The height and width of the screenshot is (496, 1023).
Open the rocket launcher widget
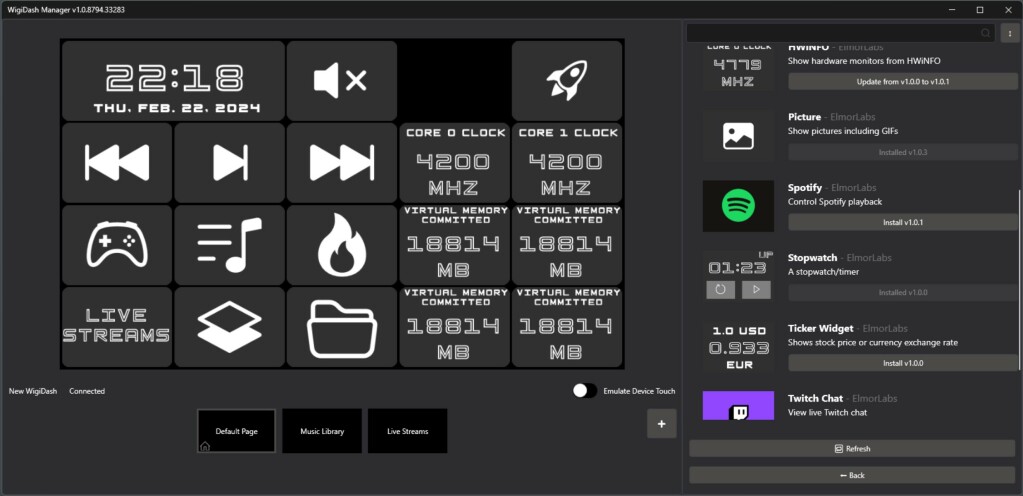click(x=567, y=81)
